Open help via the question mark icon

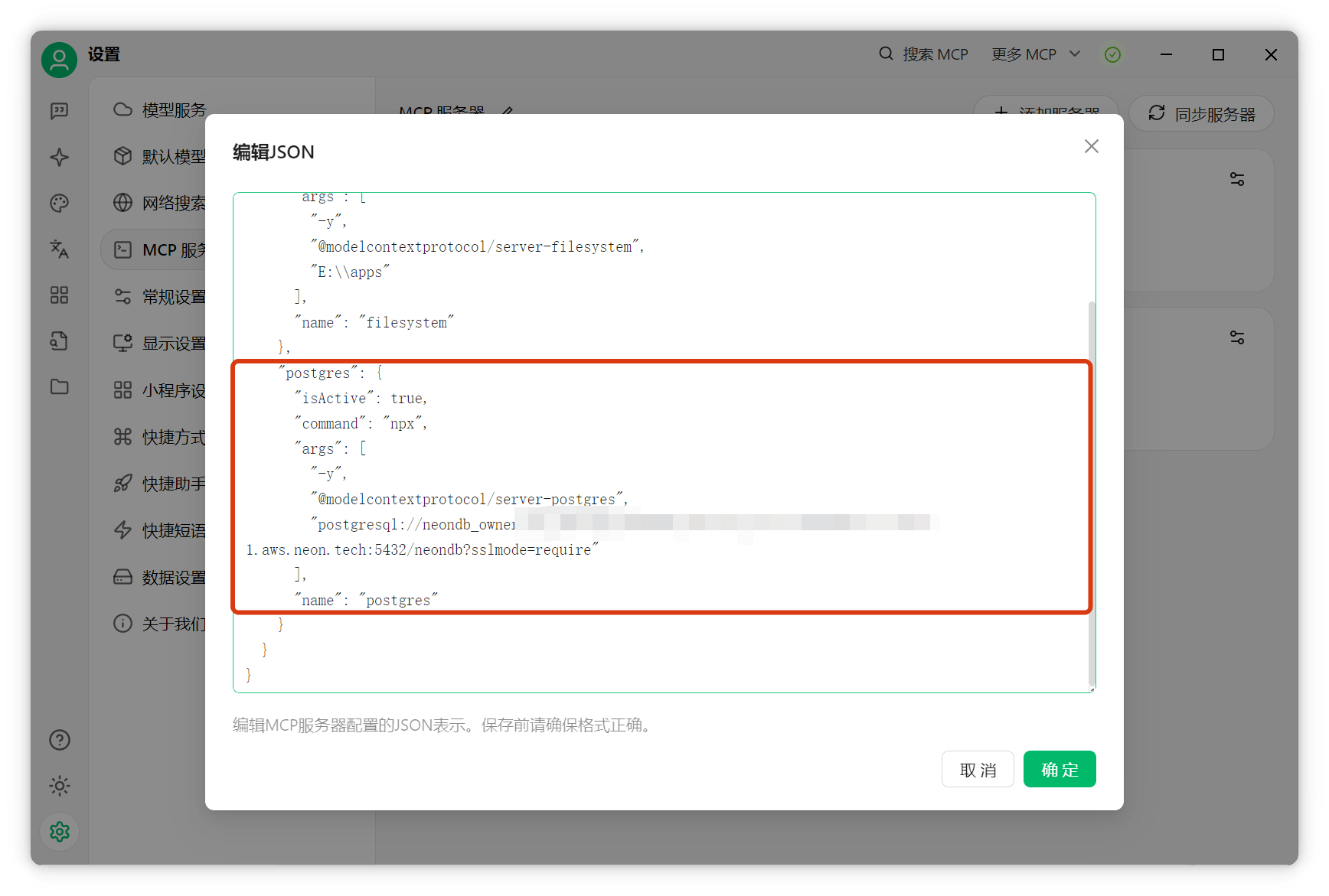[x=59, y=740]
